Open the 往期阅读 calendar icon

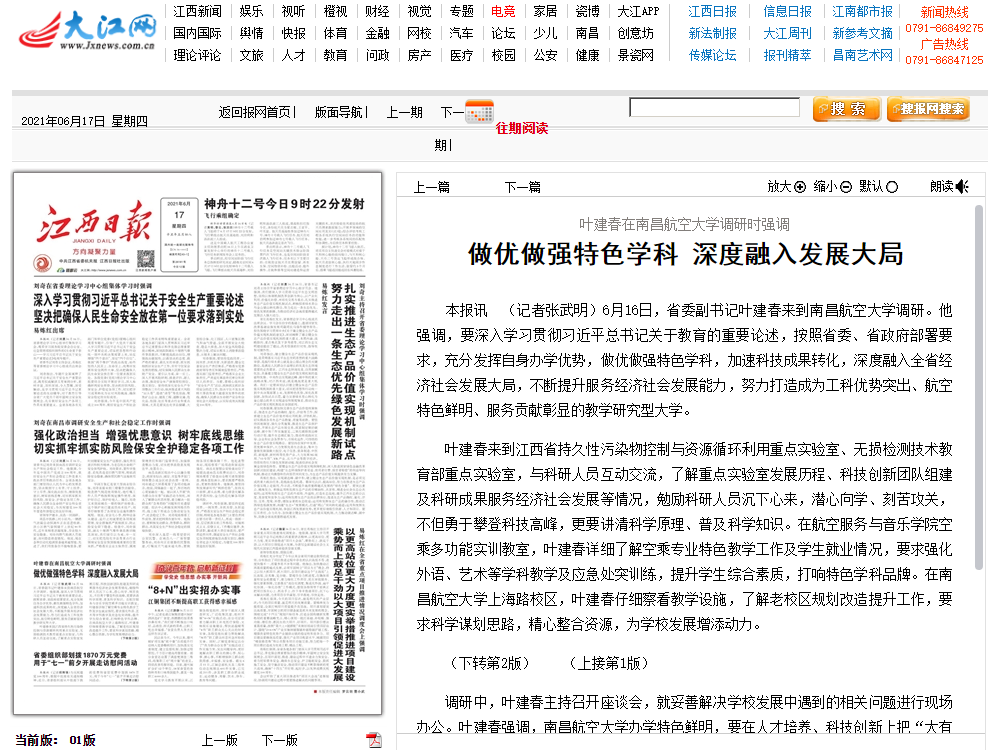click(480, 111)
